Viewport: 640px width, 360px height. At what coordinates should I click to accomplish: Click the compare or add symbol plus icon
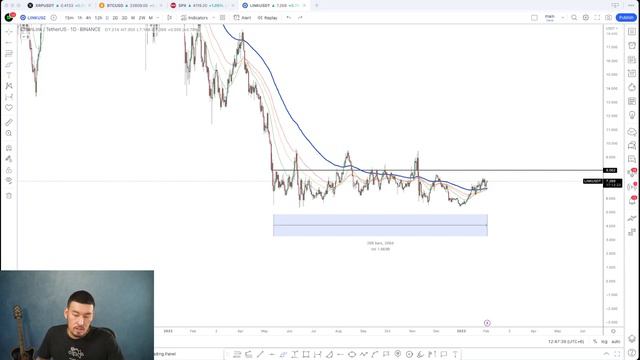pyautogui.click(x=53, y=18)
